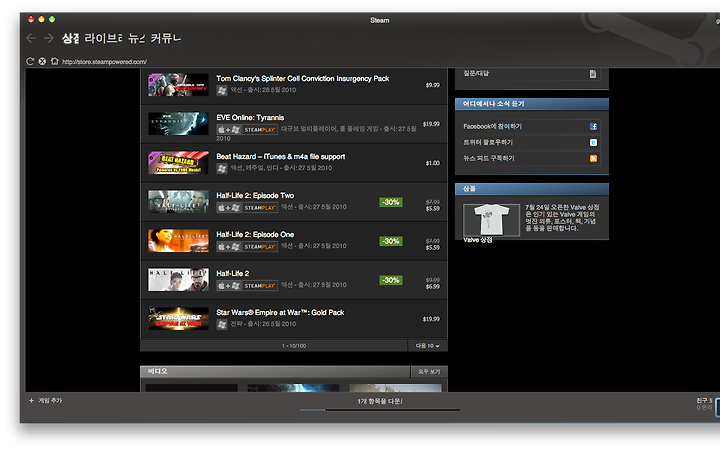Follow on Twitter link (트위터 팔로우하기)
The image size is (720, 450).
click(x=488, y=142)
